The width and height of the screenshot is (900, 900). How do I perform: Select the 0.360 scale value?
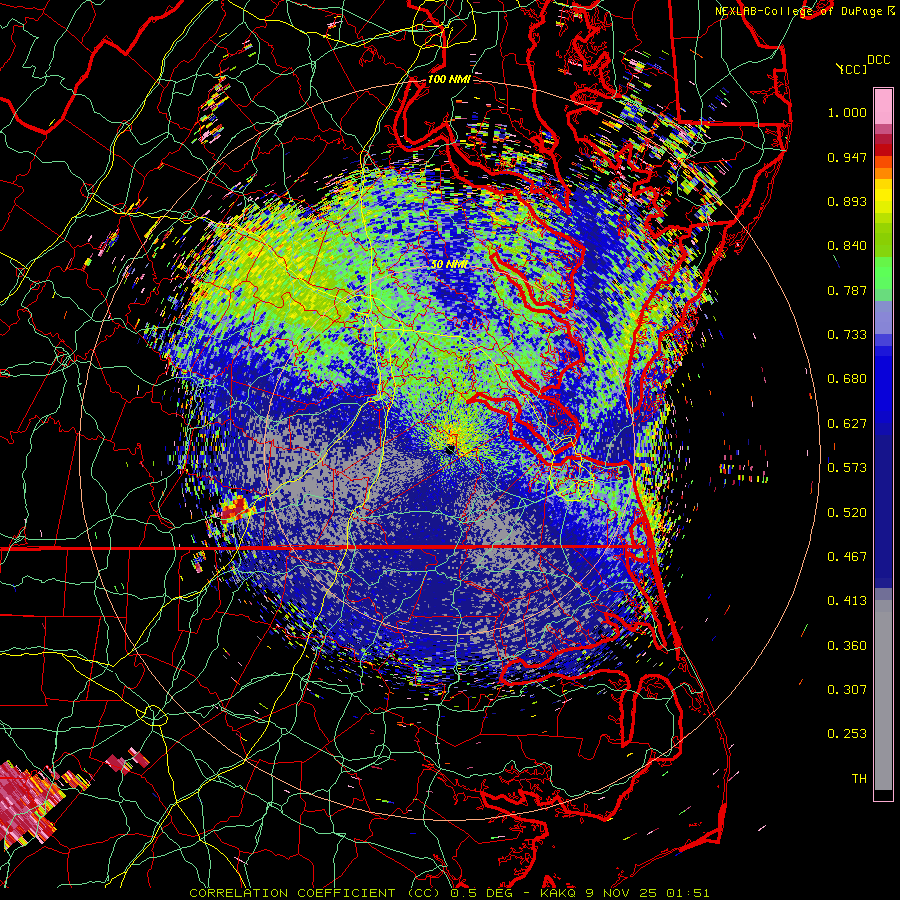click(x=847, y=646)
